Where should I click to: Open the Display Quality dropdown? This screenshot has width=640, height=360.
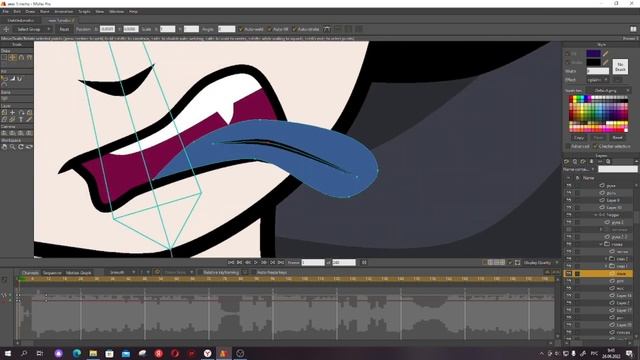[540, 262]
